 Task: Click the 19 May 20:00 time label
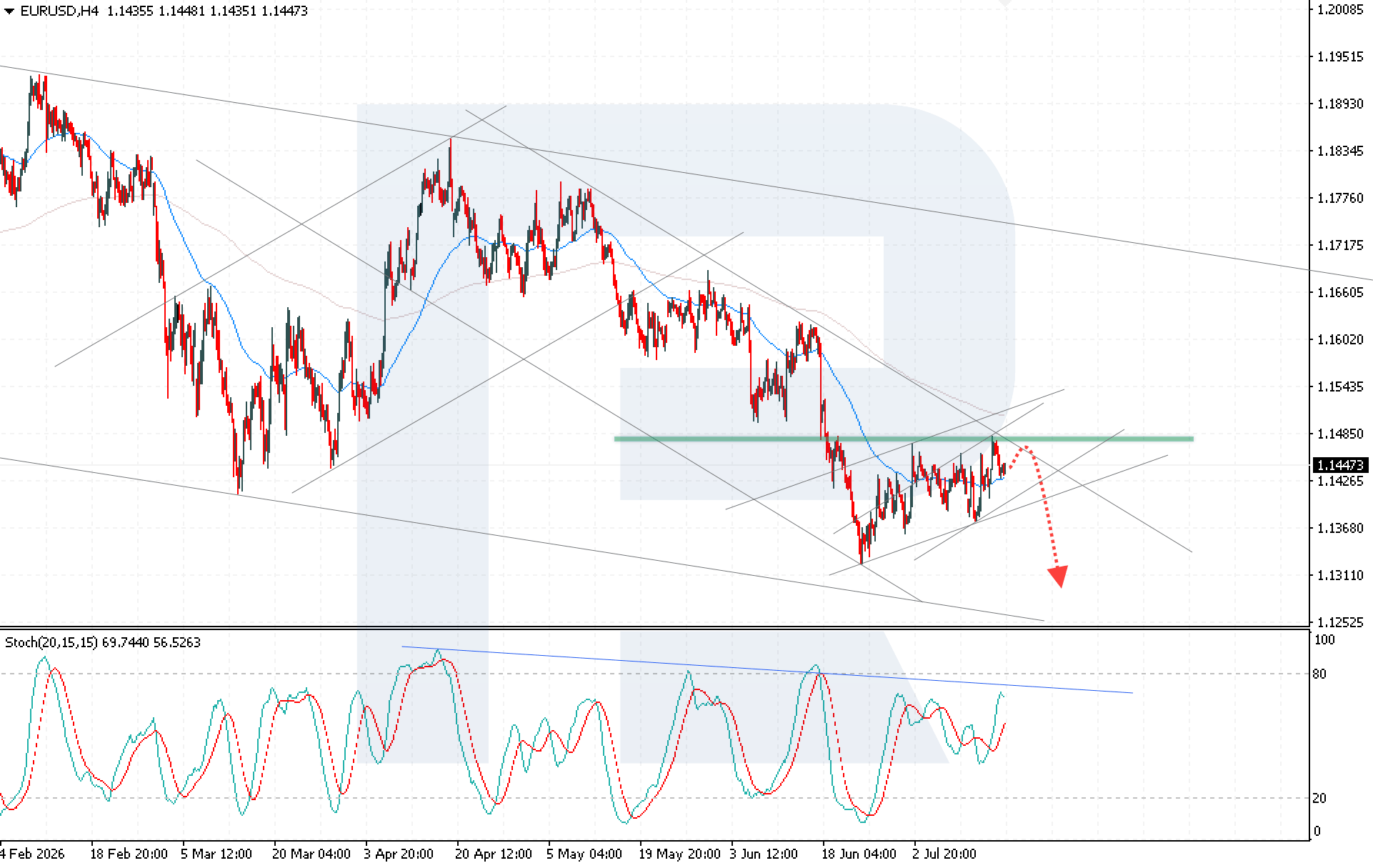(x=679, y=854)
